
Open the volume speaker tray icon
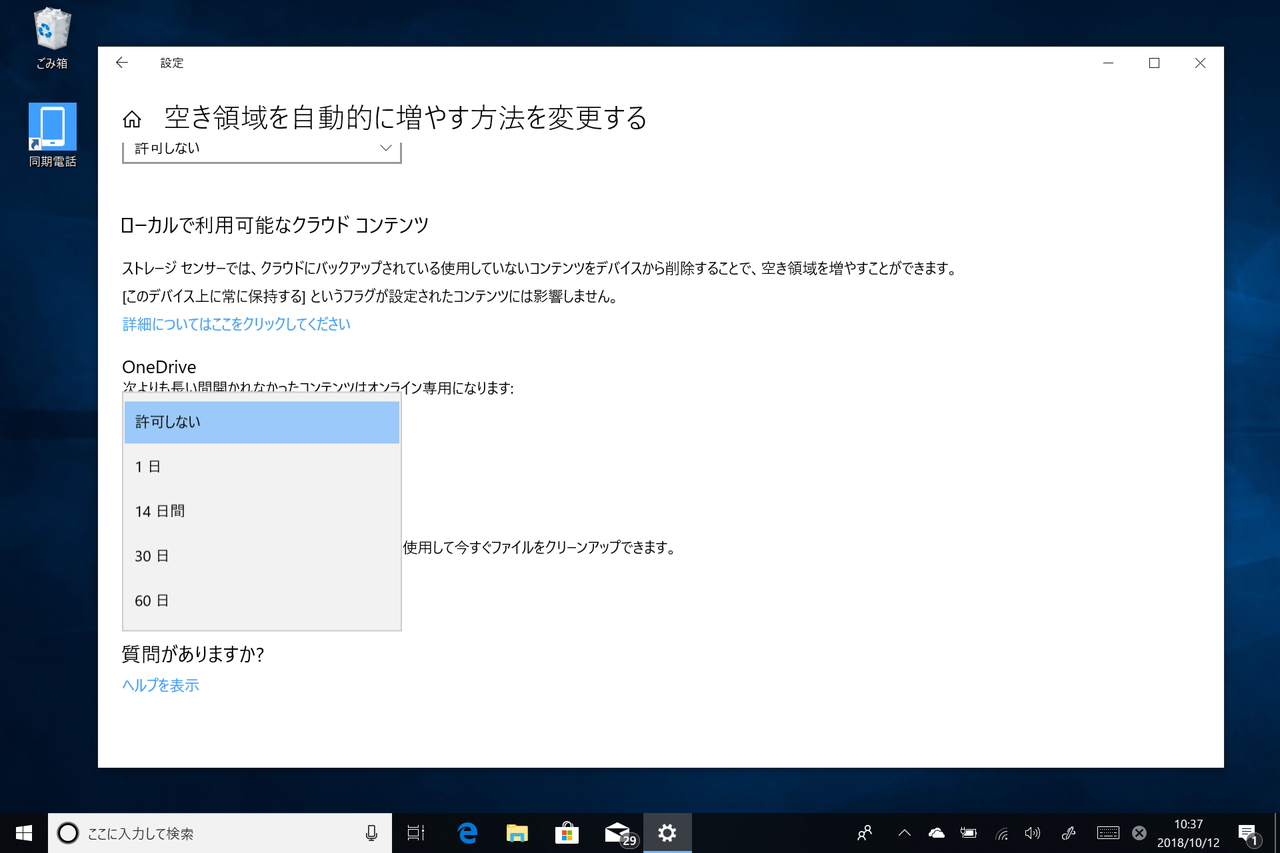pos(1033,833)
